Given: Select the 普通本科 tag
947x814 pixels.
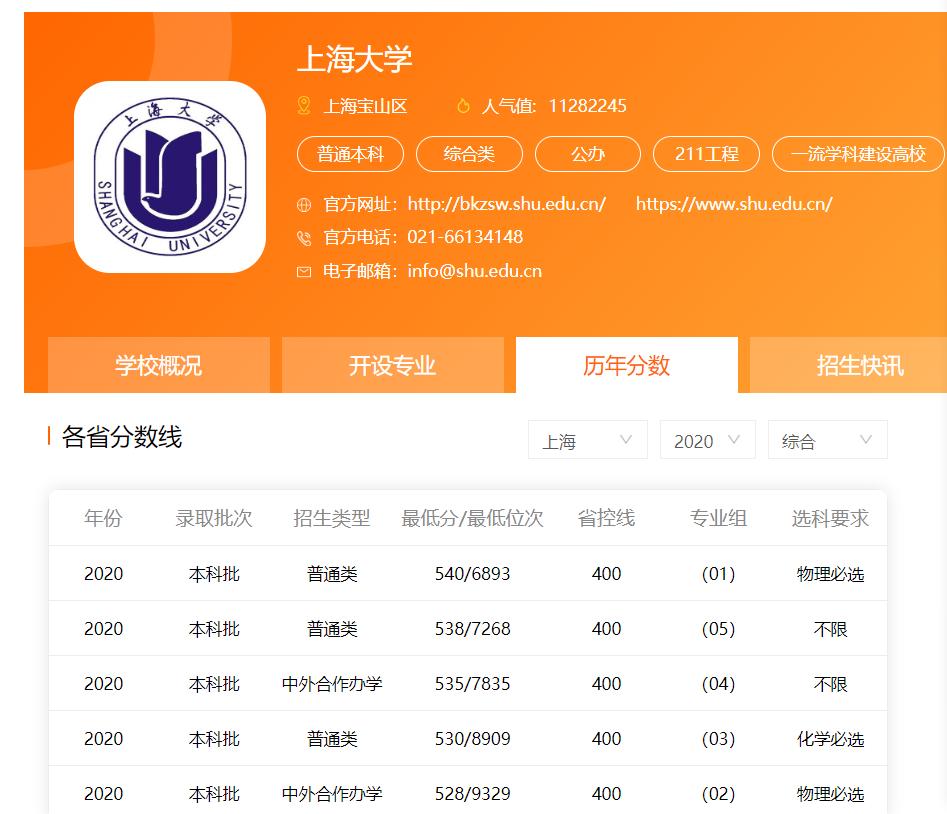Looking at the screenshot, I should pyautogui.click(x=350, y=154).
